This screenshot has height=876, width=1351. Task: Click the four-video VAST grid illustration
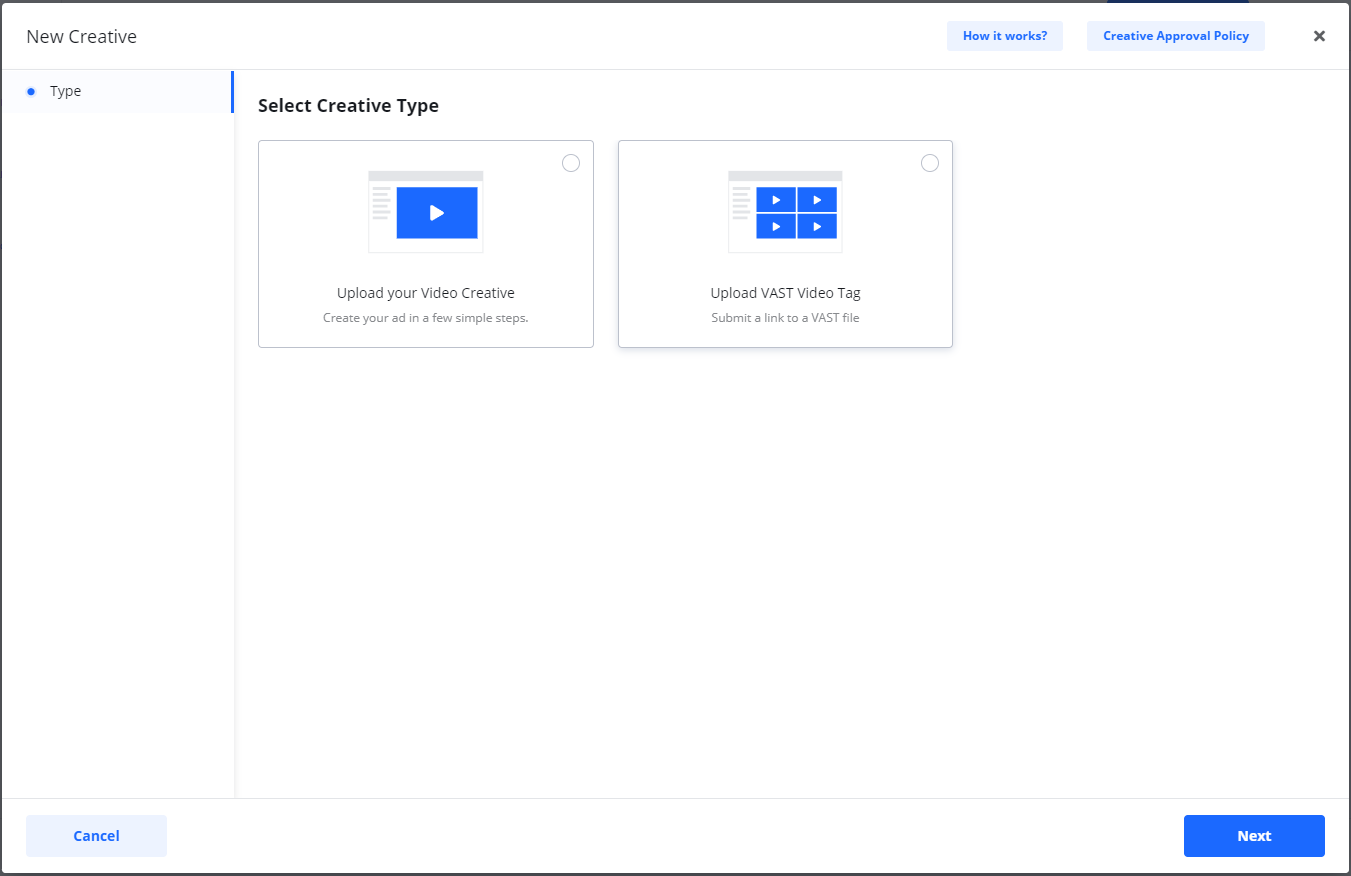coord(786,212)
